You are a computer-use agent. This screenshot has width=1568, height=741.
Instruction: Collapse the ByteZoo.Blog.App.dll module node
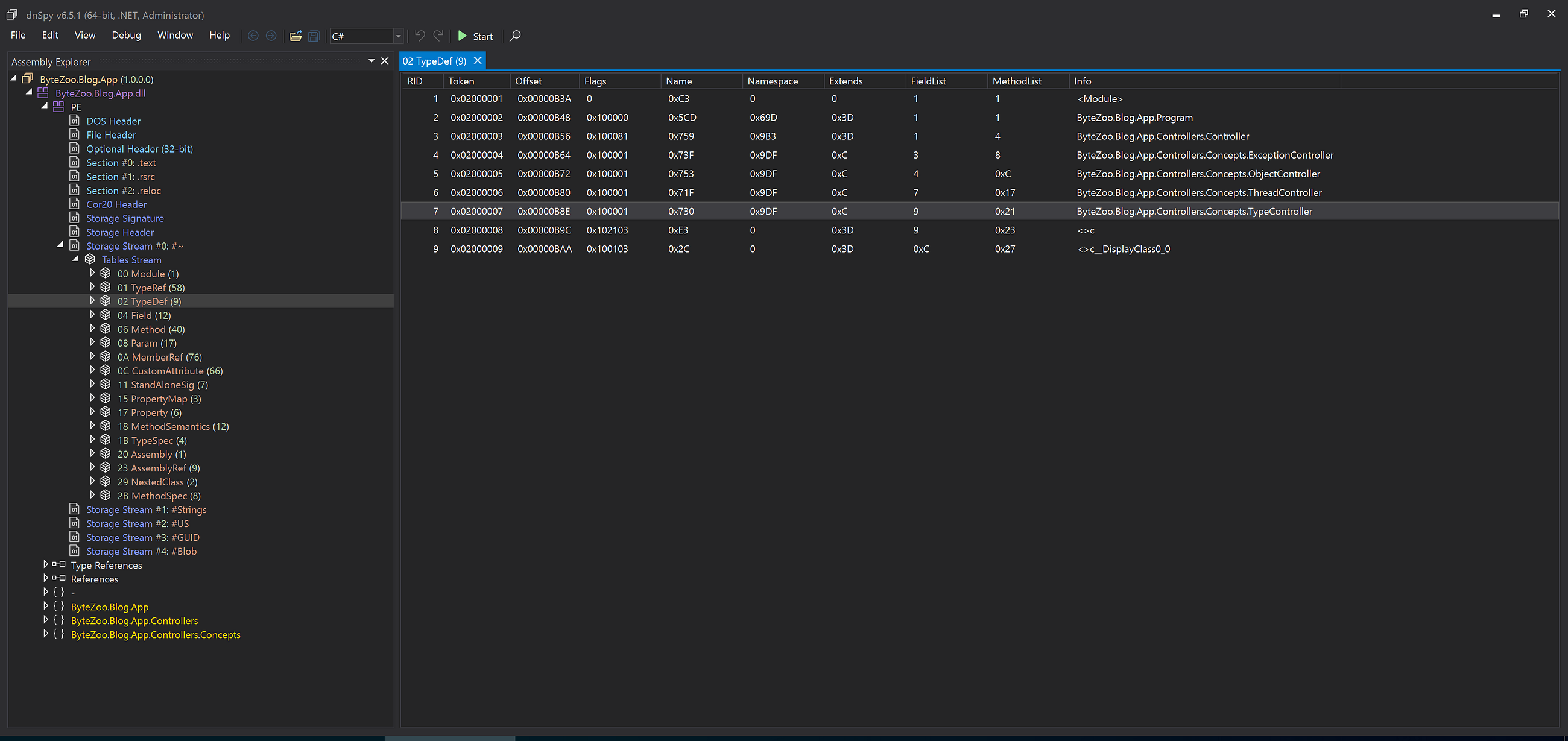pyautogui.click(x=28, y=92)
